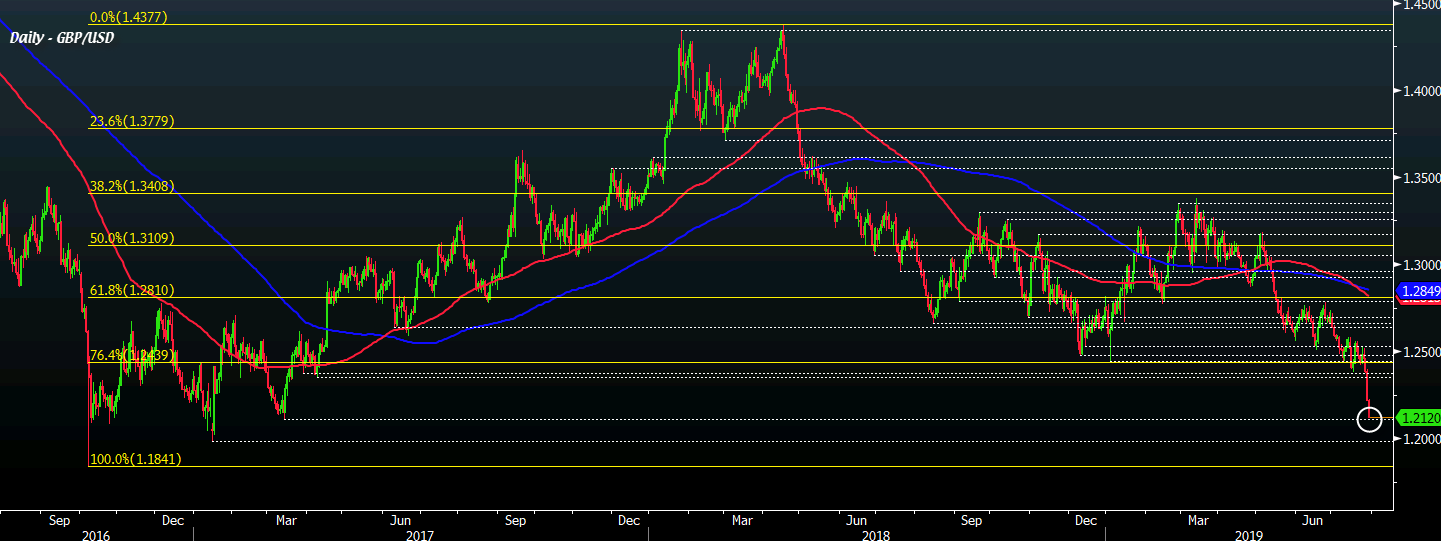Click the 2018 year label on time axis

coord(875,535)
